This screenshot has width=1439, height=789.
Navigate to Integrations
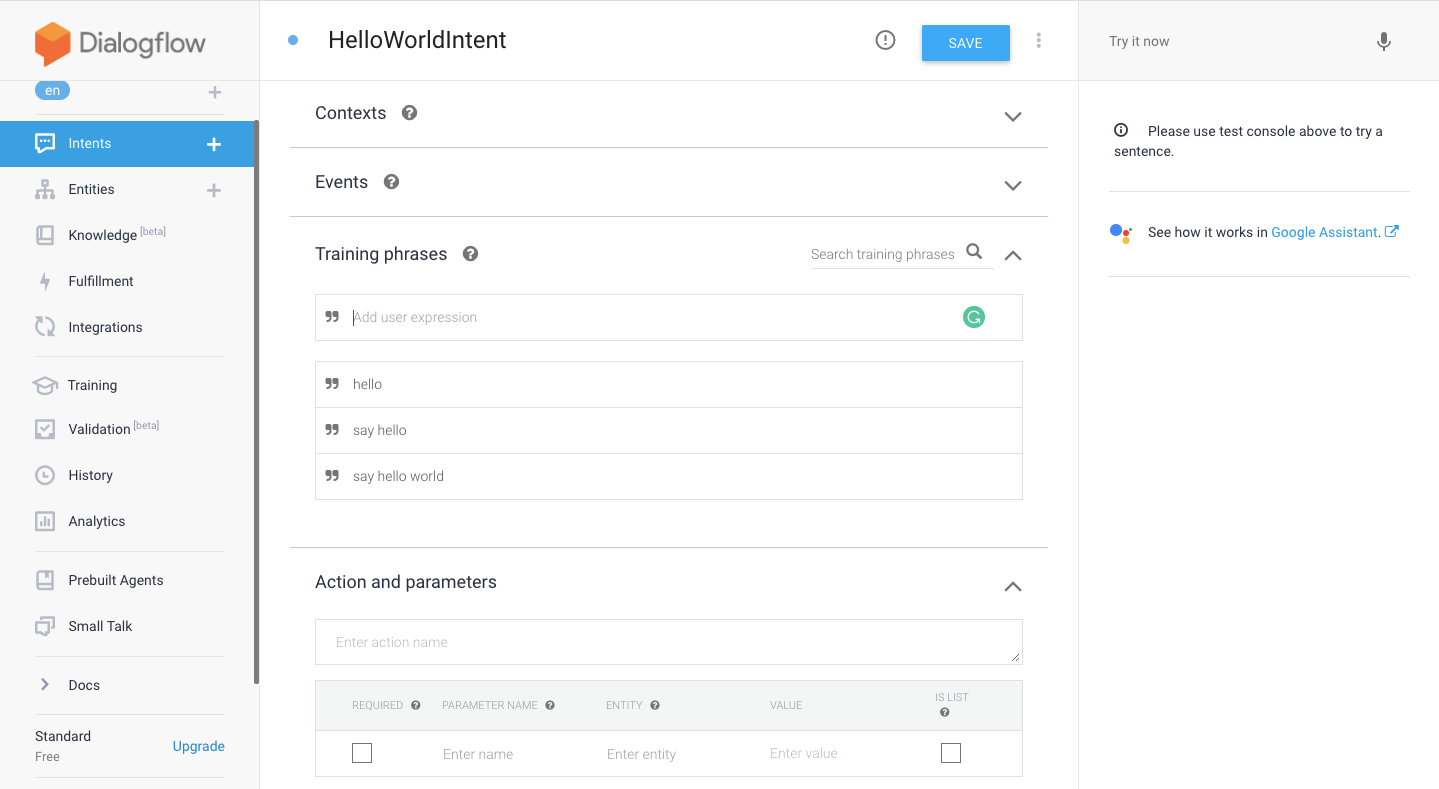pyautogui.click(x=104, y=327)
